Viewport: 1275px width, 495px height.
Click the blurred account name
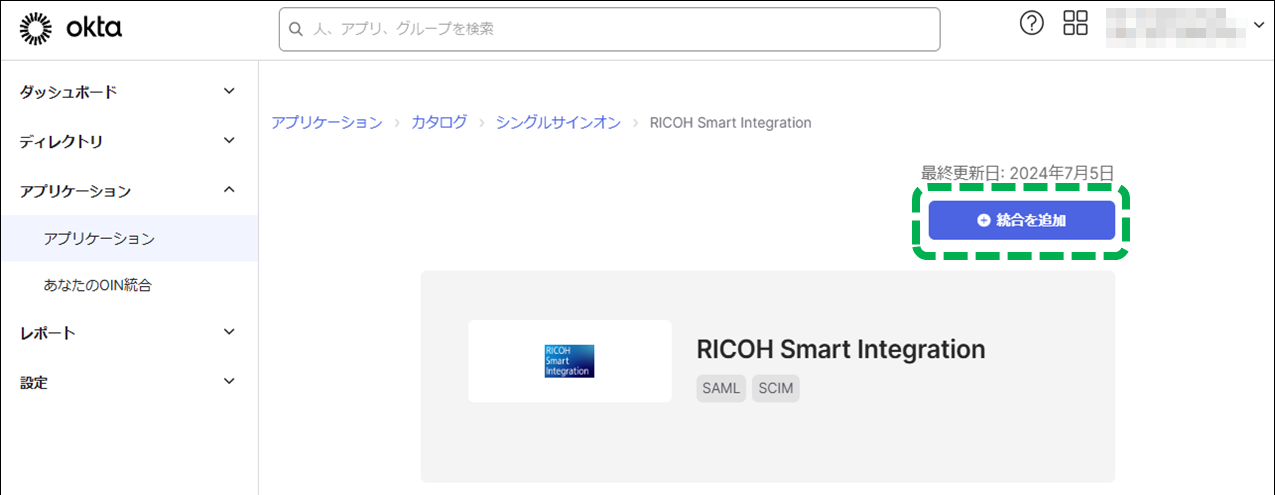click(1174, 27)
